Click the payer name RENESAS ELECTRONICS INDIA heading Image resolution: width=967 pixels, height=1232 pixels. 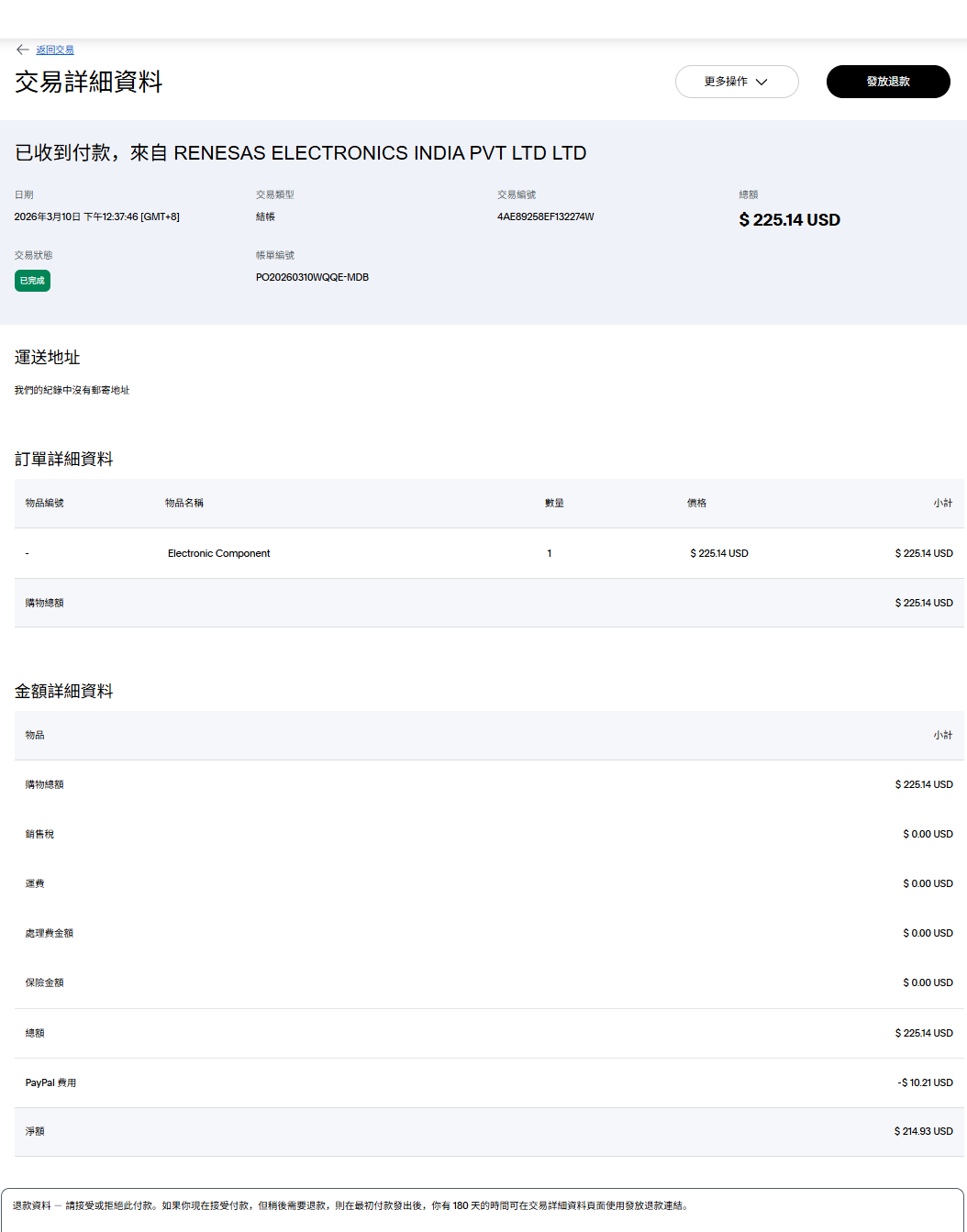[x=300, y=153]
